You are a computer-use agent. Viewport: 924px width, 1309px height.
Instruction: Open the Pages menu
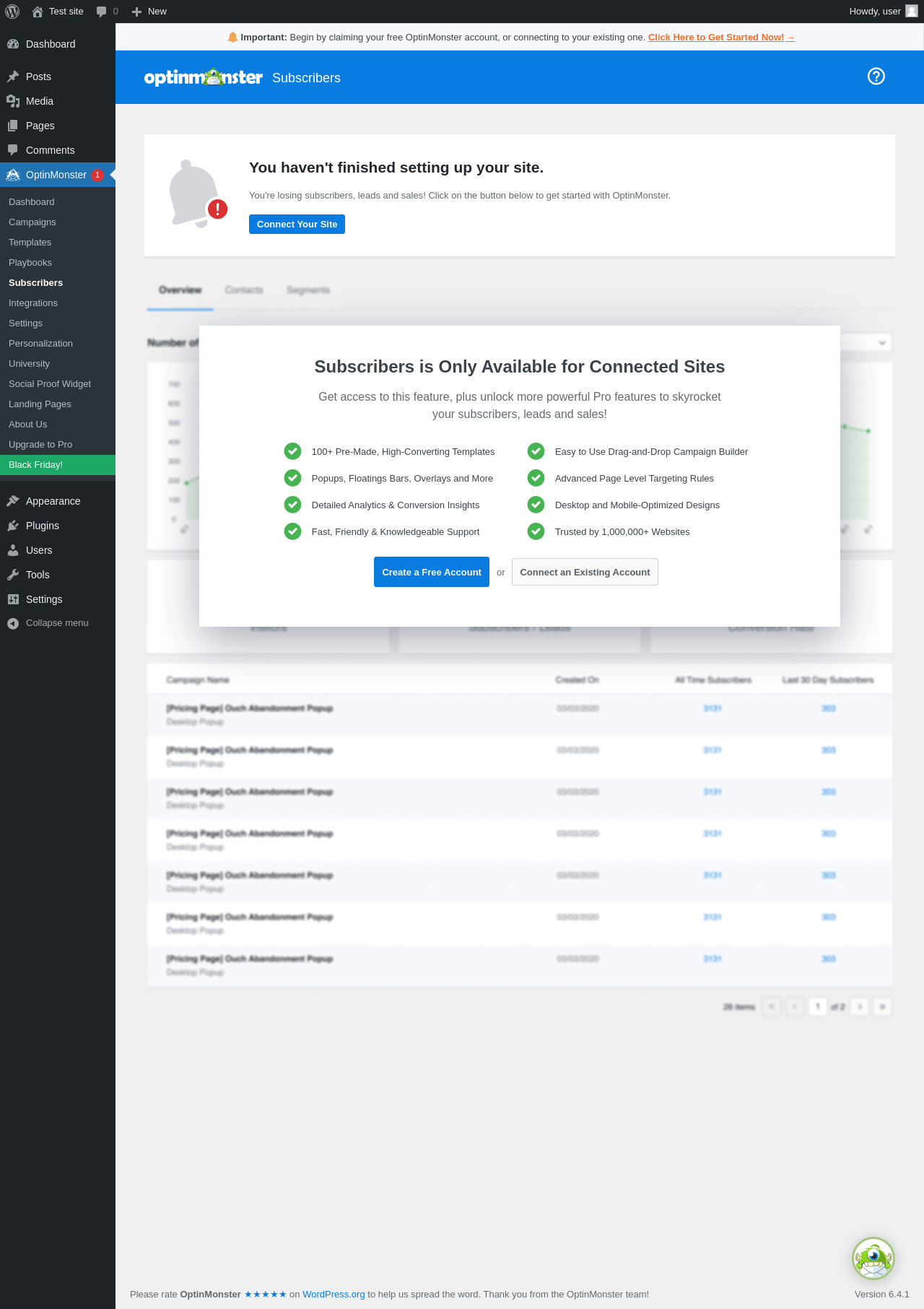tap(58, 126)
